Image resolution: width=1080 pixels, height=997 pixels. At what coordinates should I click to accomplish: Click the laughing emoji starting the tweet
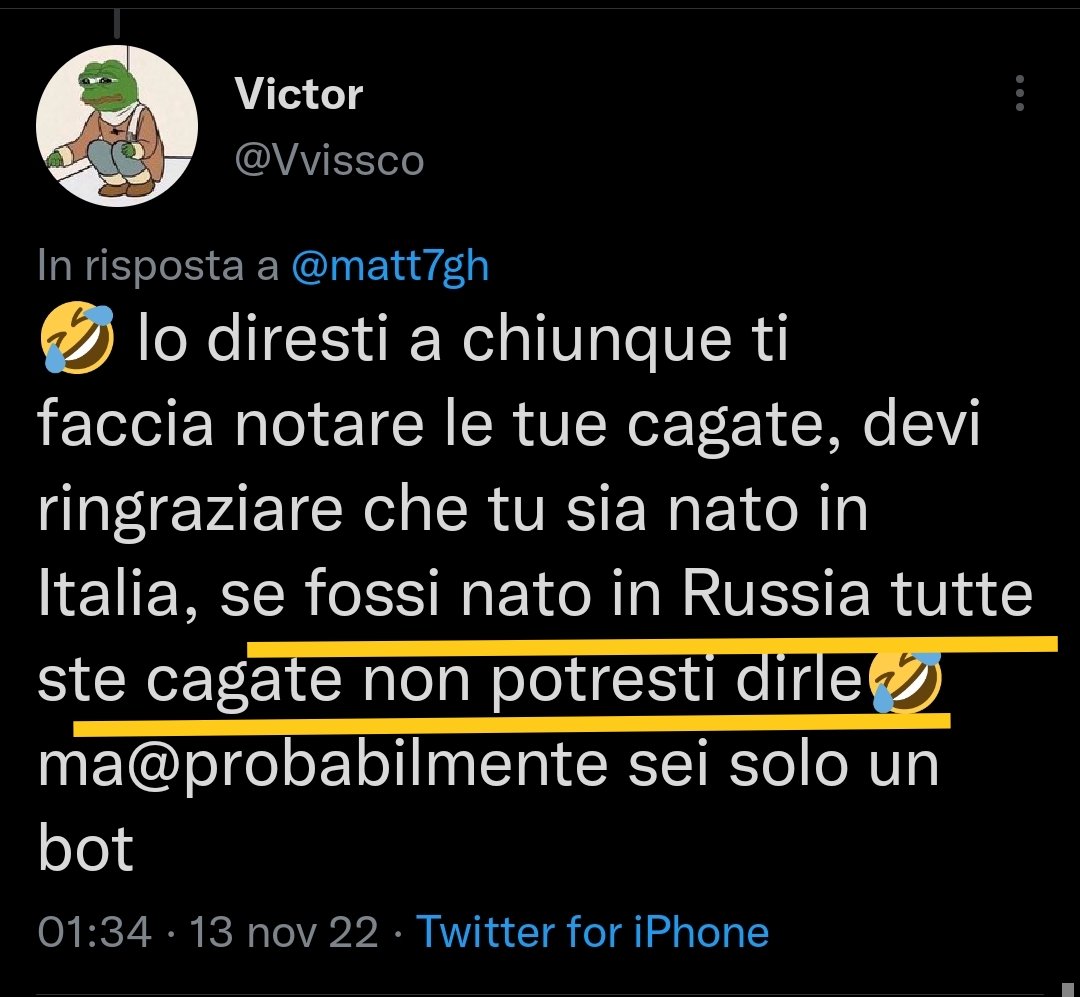click(x=76, y=342)
